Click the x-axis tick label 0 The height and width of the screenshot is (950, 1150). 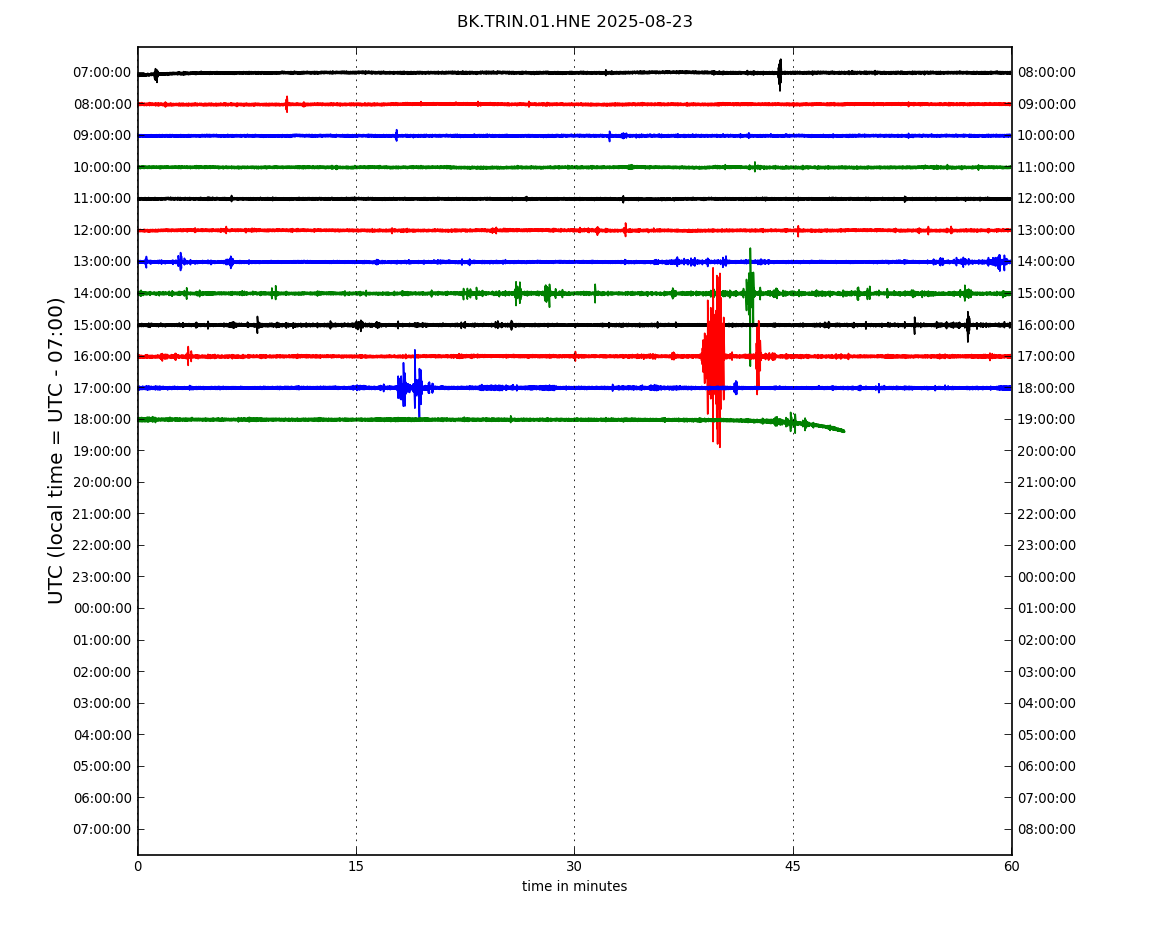pyautogui.click(x=138, y=866)
